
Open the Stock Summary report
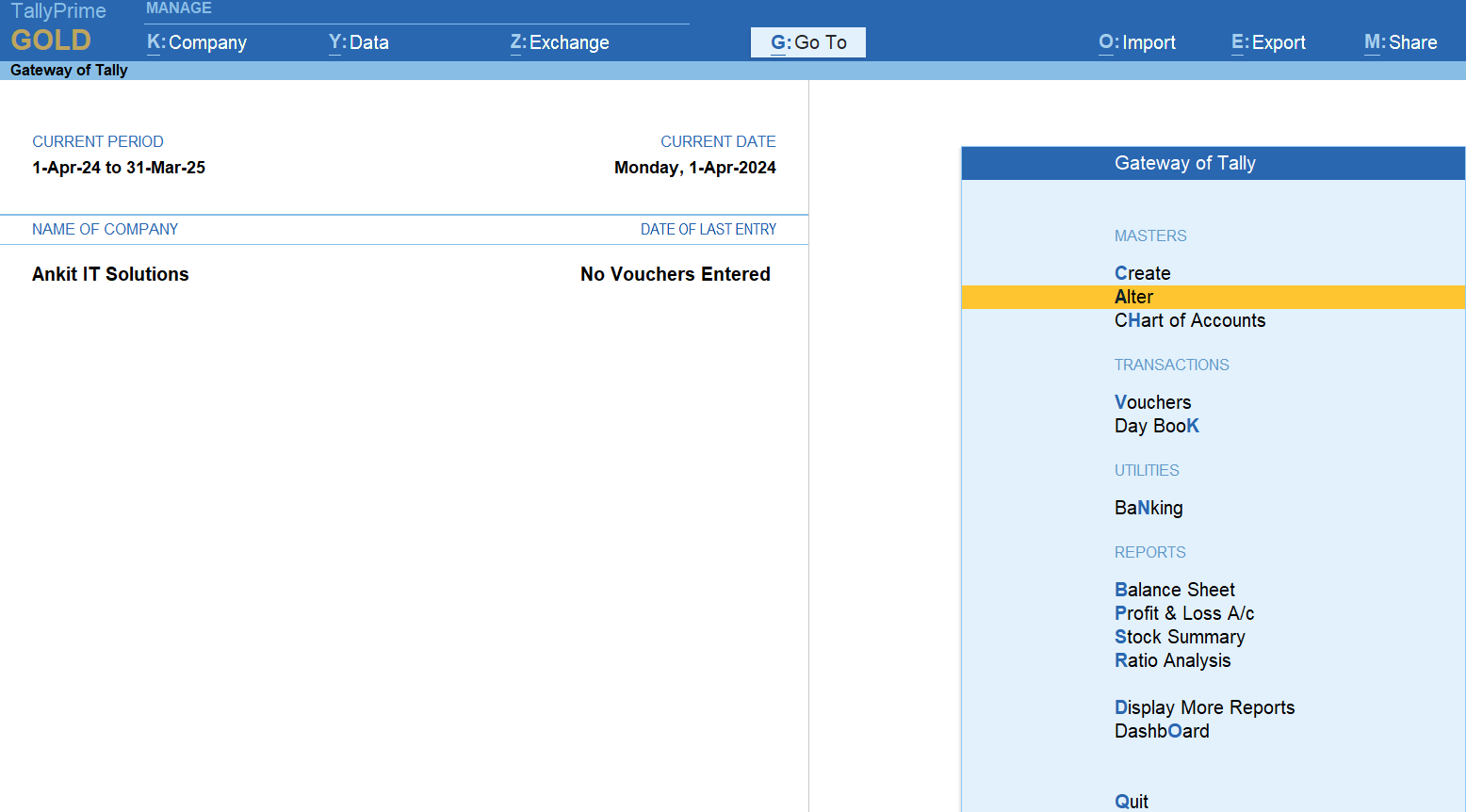1180,637
